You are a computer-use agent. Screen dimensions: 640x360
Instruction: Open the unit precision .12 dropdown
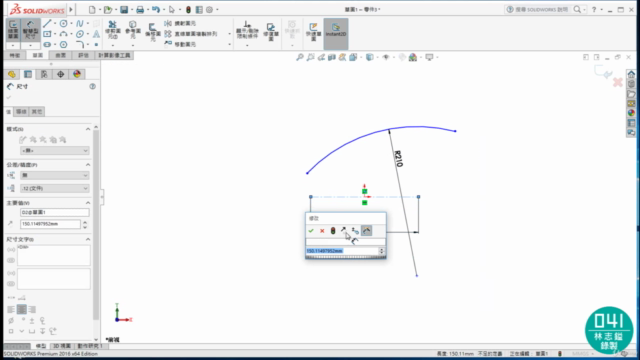(55, 188)
